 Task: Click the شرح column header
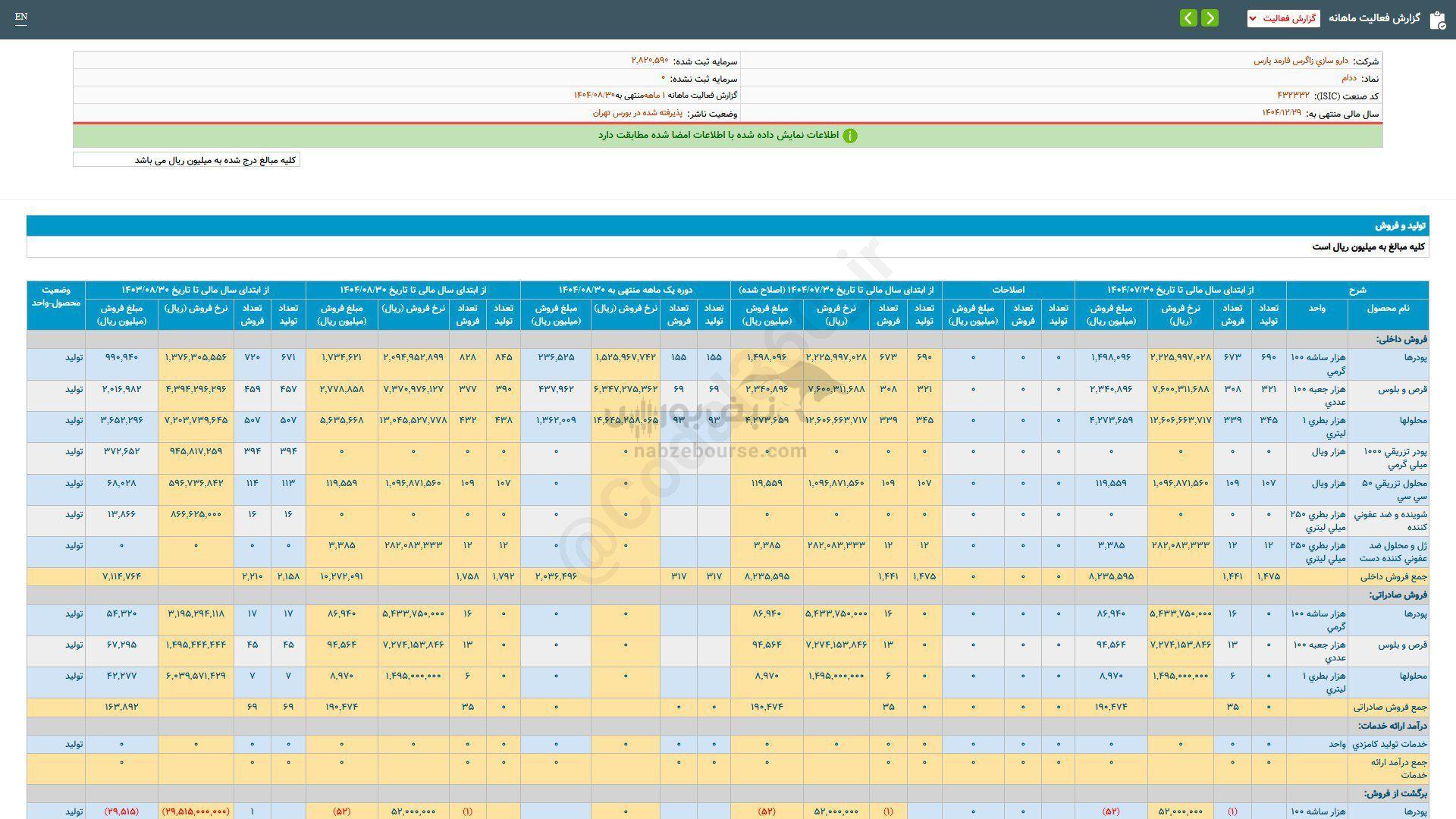tap(1357, 290)
